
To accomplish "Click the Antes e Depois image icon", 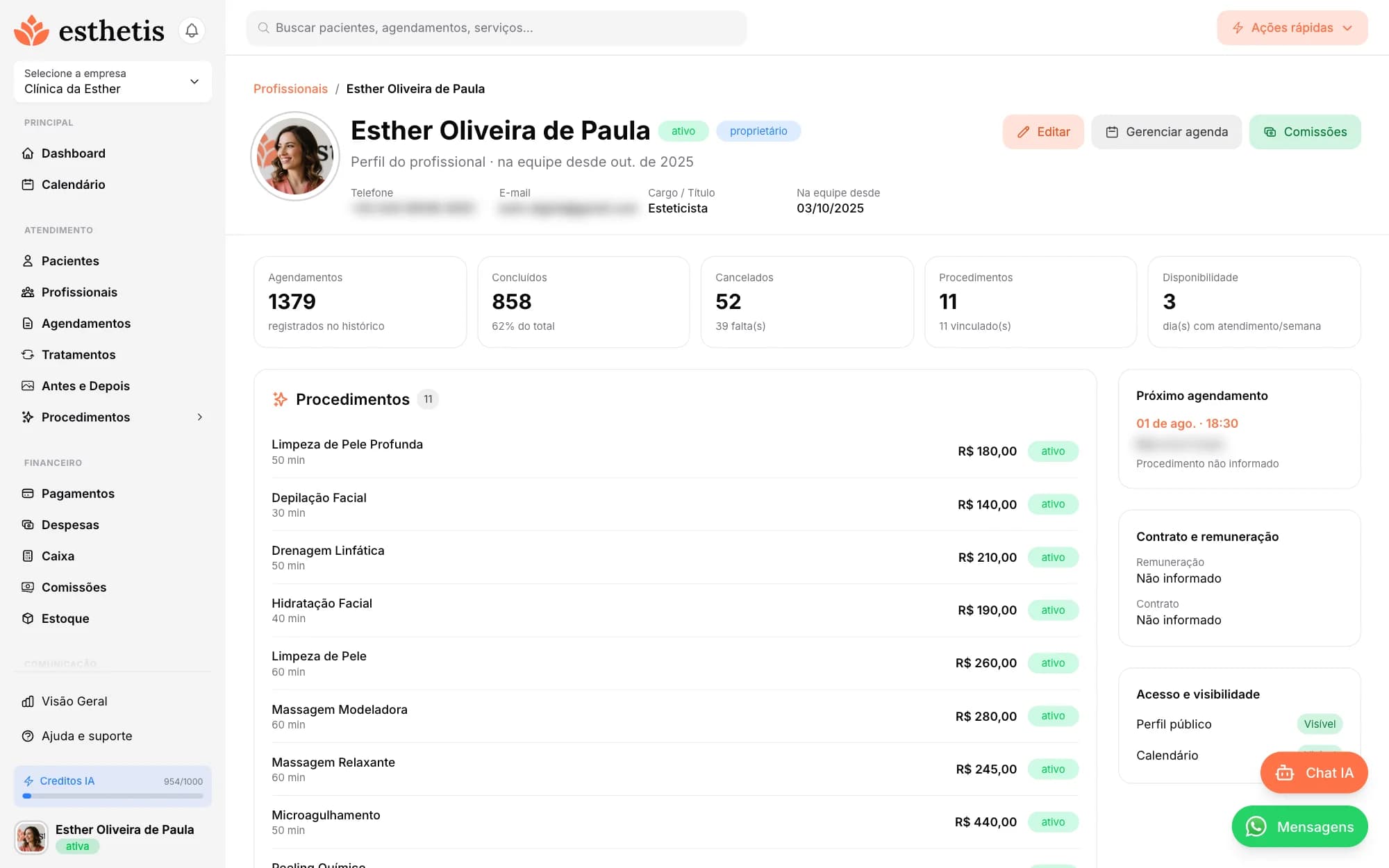I will [x=28, y=386].
